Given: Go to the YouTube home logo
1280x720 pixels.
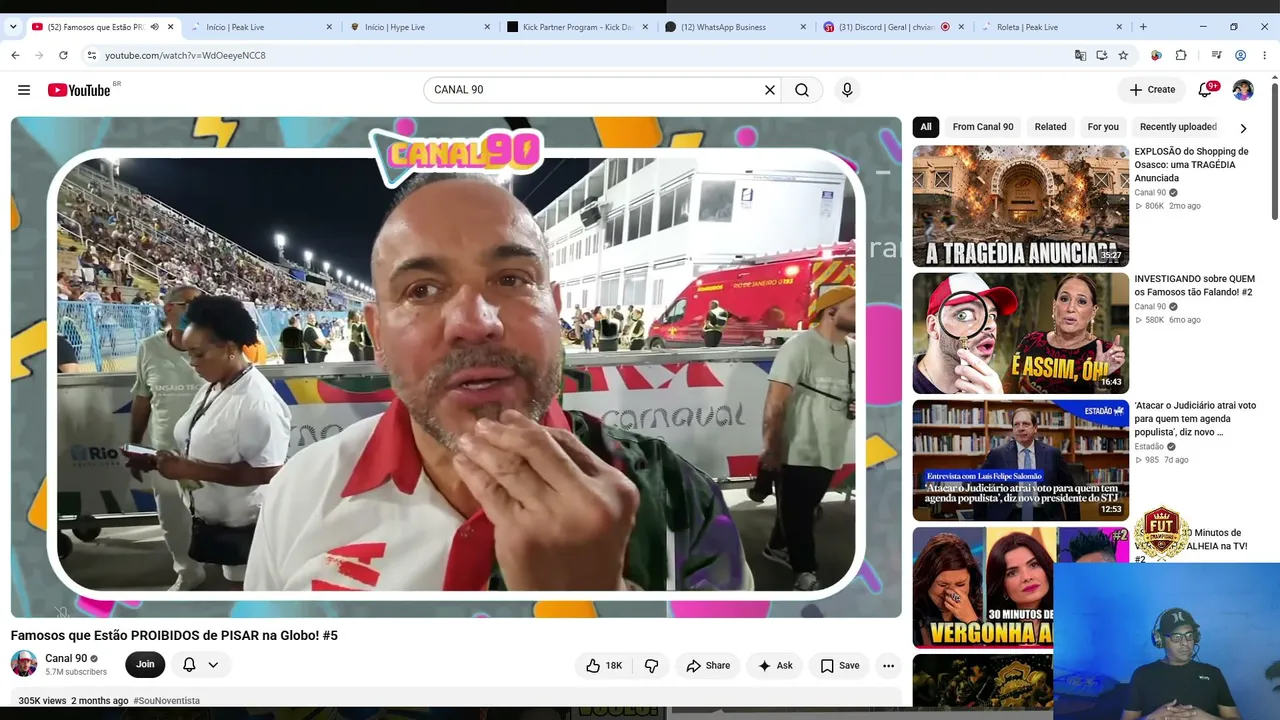Looking at the screenshot, I should (79, 90).
